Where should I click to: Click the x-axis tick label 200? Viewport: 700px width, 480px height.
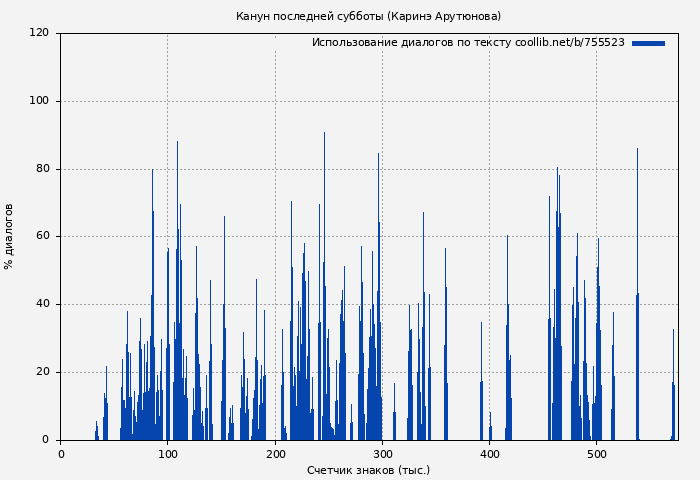(275, 453)
